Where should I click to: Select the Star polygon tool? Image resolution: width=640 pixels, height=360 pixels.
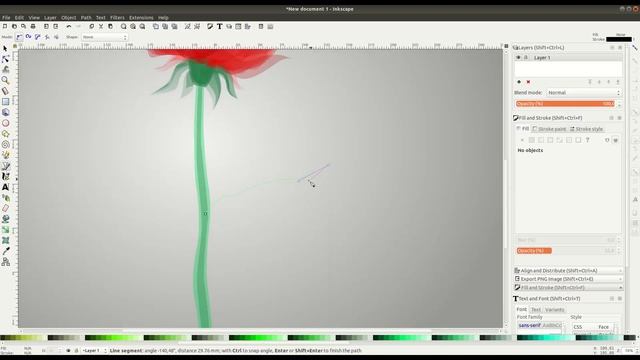click(5, 133)
